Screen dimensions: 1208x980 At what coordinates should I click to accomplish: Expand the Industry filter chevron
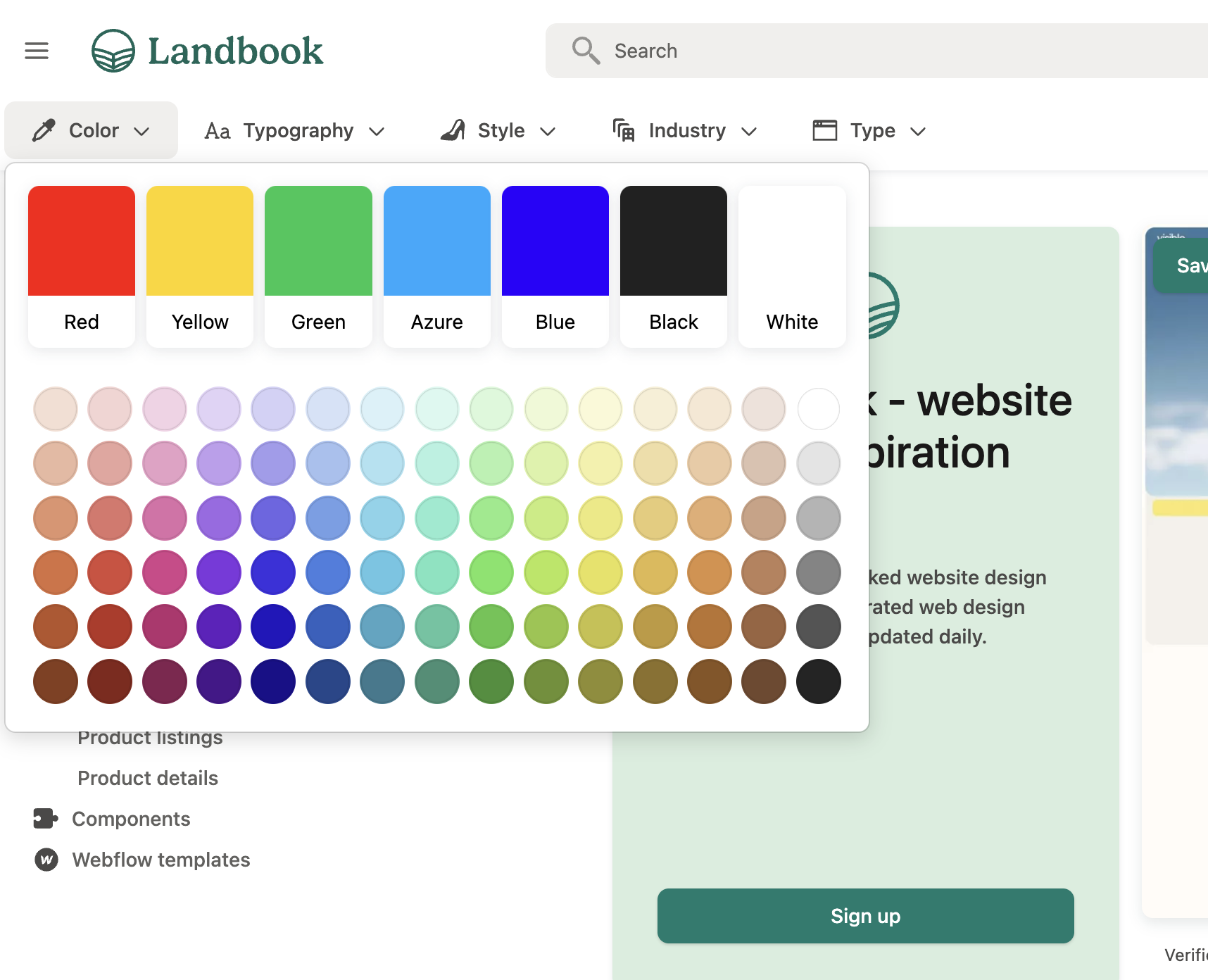coord(749,132)
